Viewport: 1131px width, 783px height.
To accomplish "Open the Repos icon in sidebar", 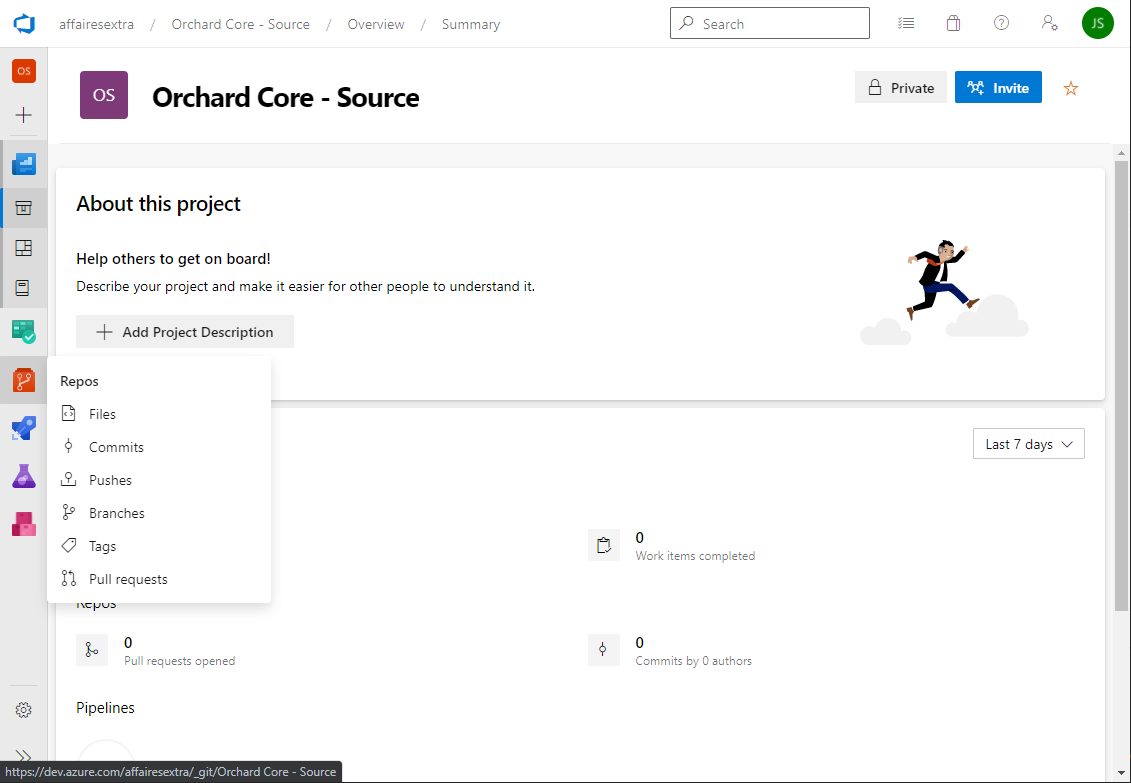I will click(24, 380).
